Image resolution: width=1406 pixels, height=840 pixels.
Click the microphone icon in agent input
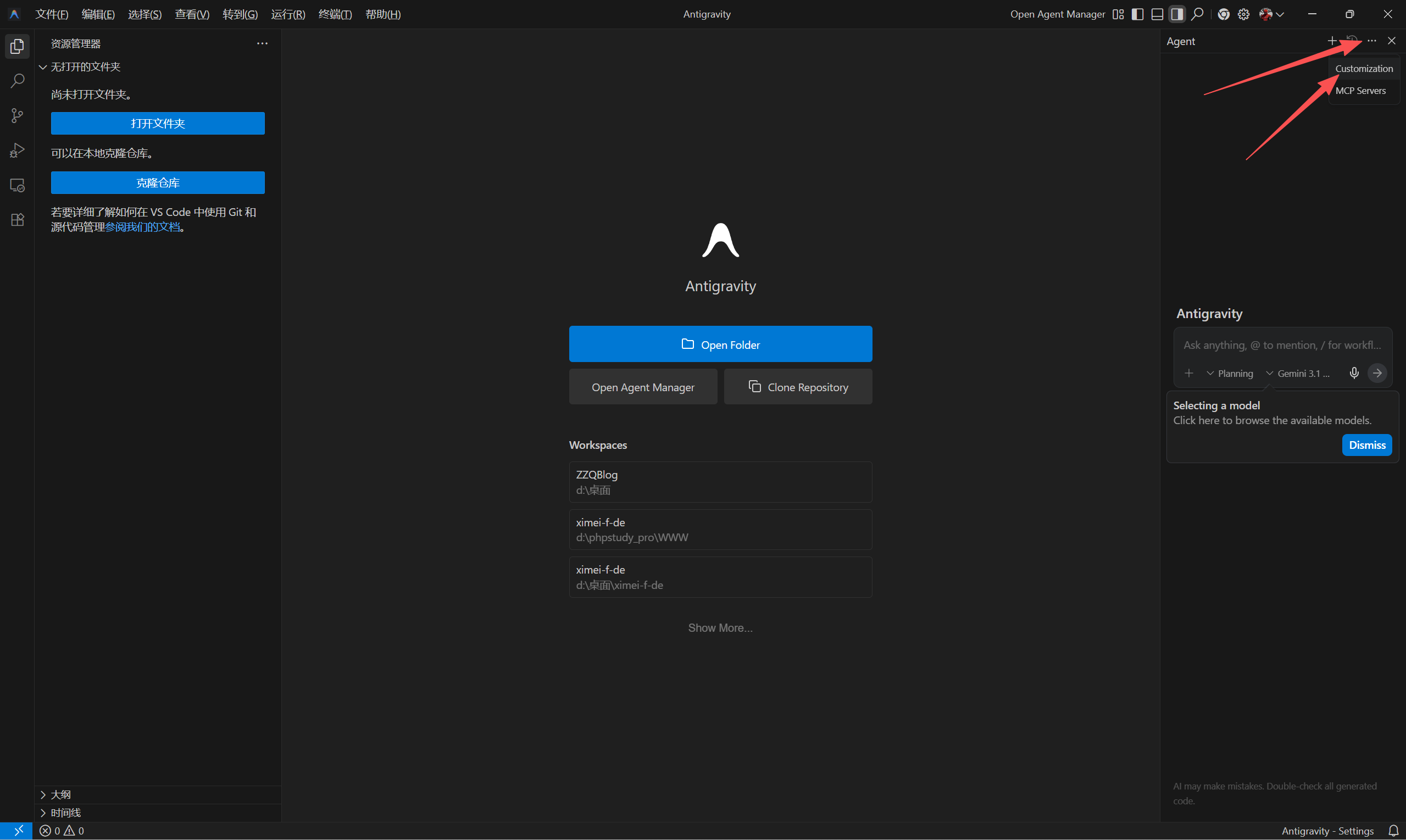click(1353, 373)
